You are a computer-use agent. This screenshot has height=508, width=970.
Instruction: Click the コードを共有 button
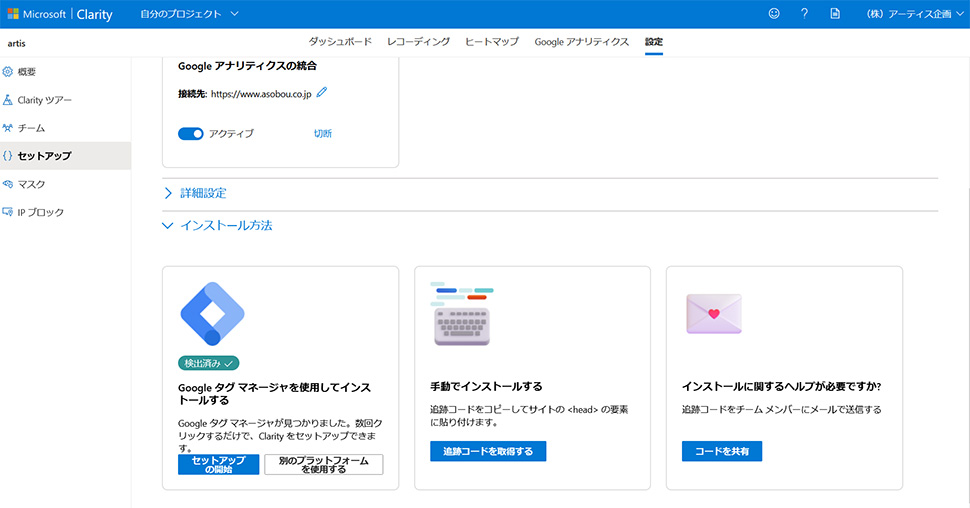(722, 451)
